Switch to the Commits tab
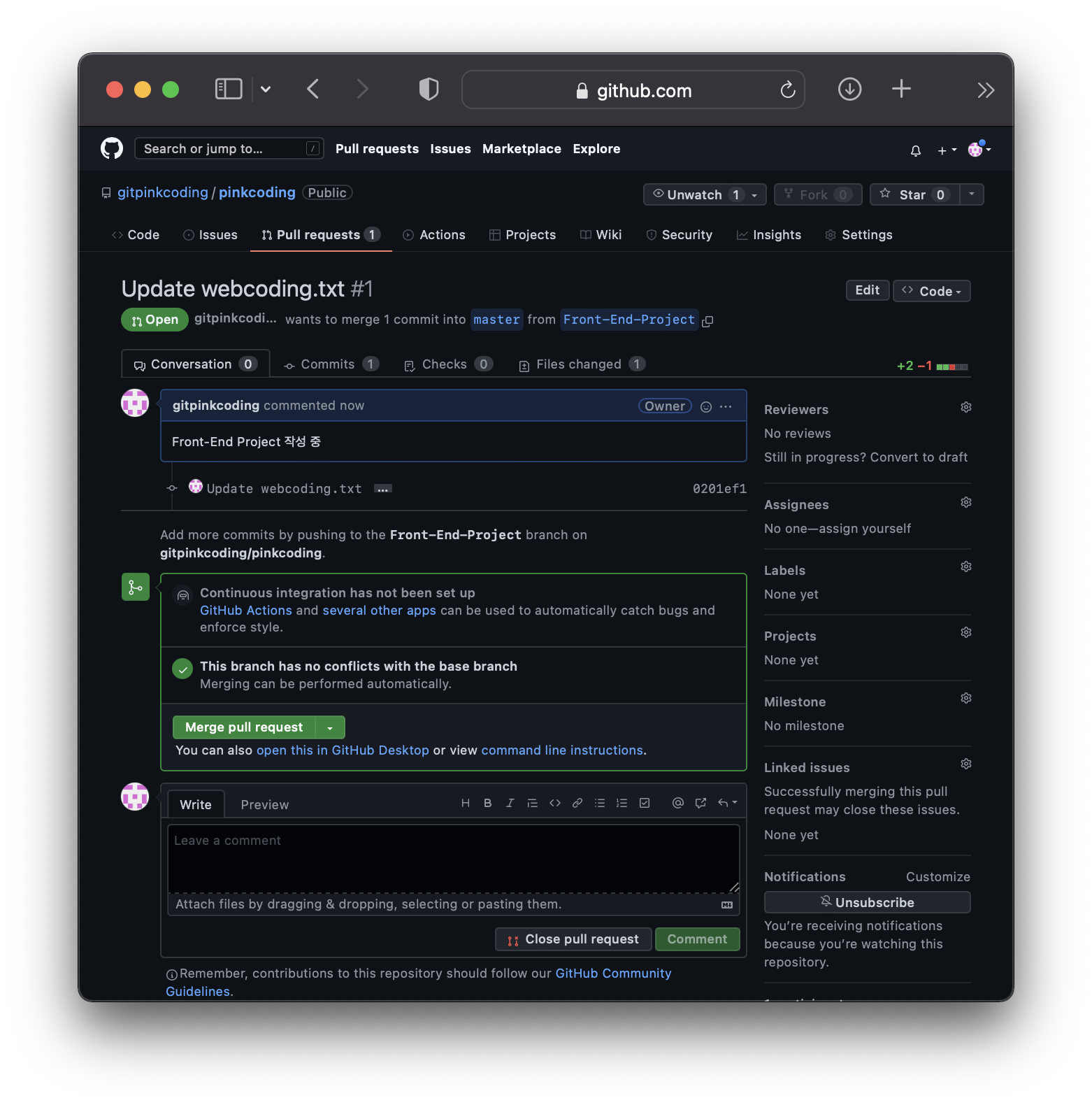This screenshot has height=1105, width=1092. click(331, 364)
